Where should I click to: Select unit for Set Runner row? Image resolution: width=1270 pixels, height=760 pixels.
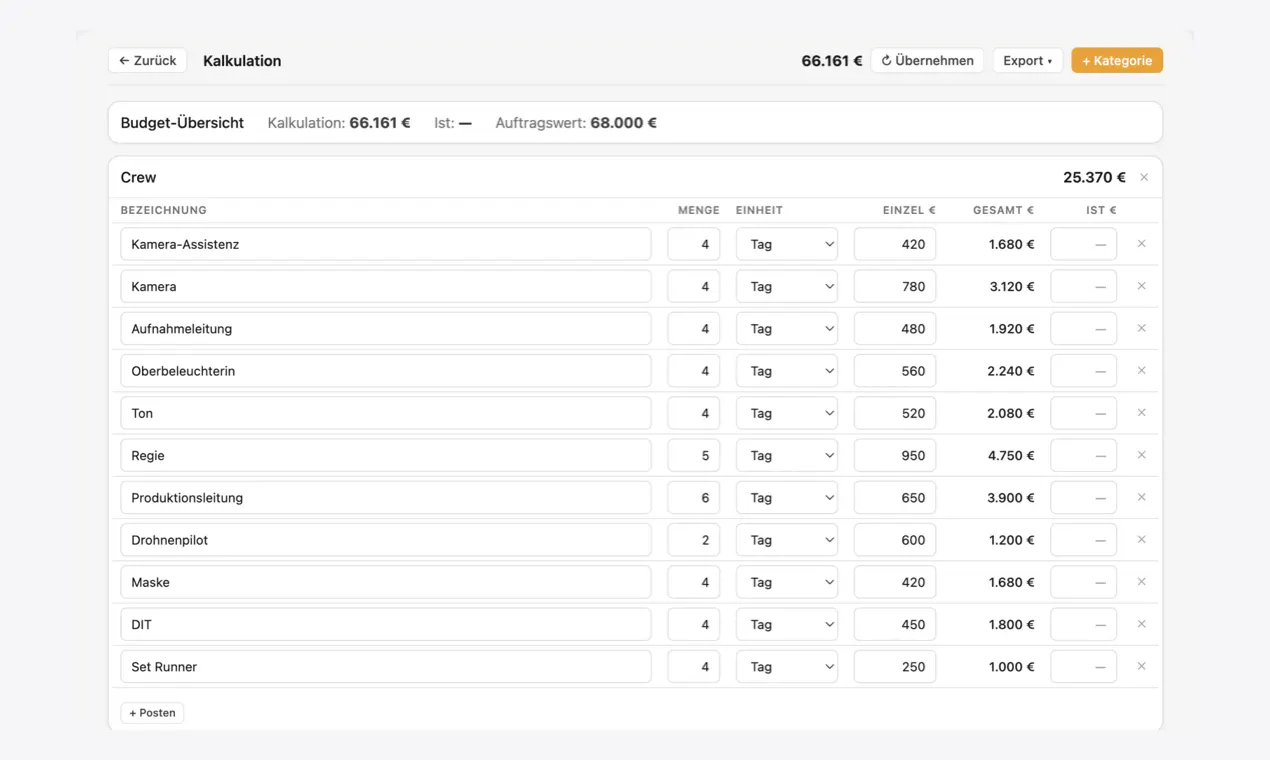click(x=787, y=666)
